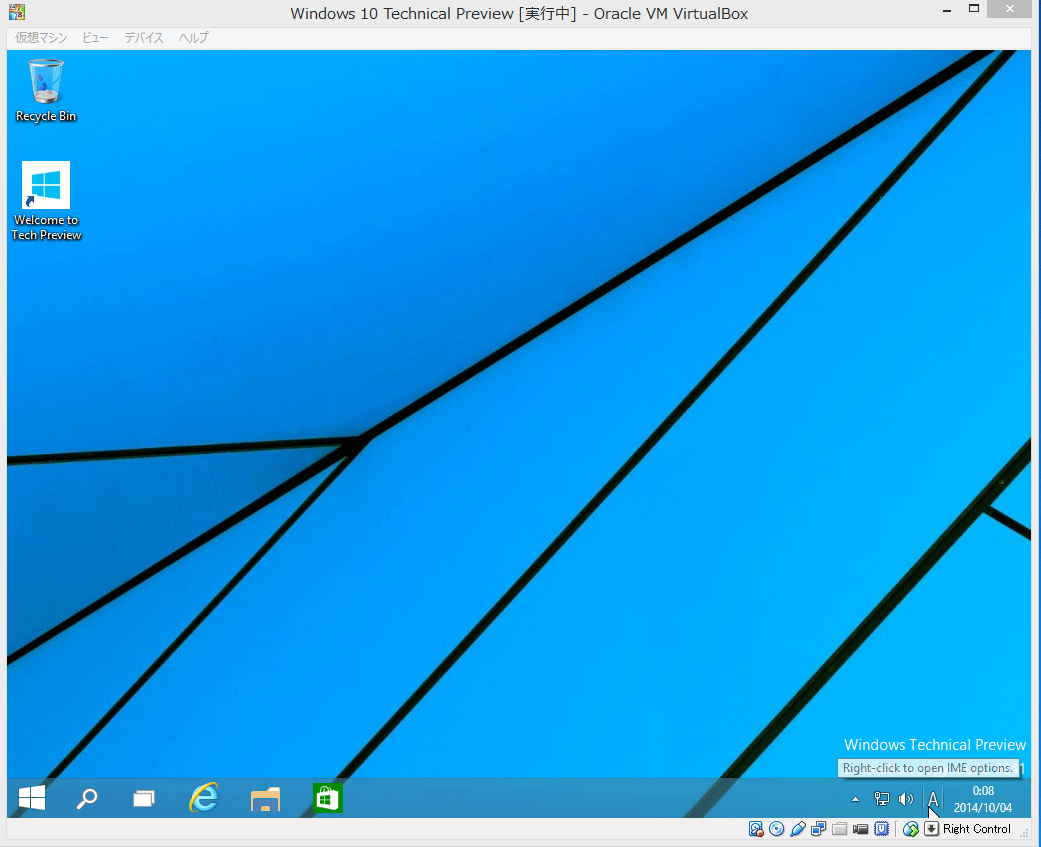Click the VirtualBox video capture status icon
Viewport: 1041px width, 847px height.
tap(860, 828)
